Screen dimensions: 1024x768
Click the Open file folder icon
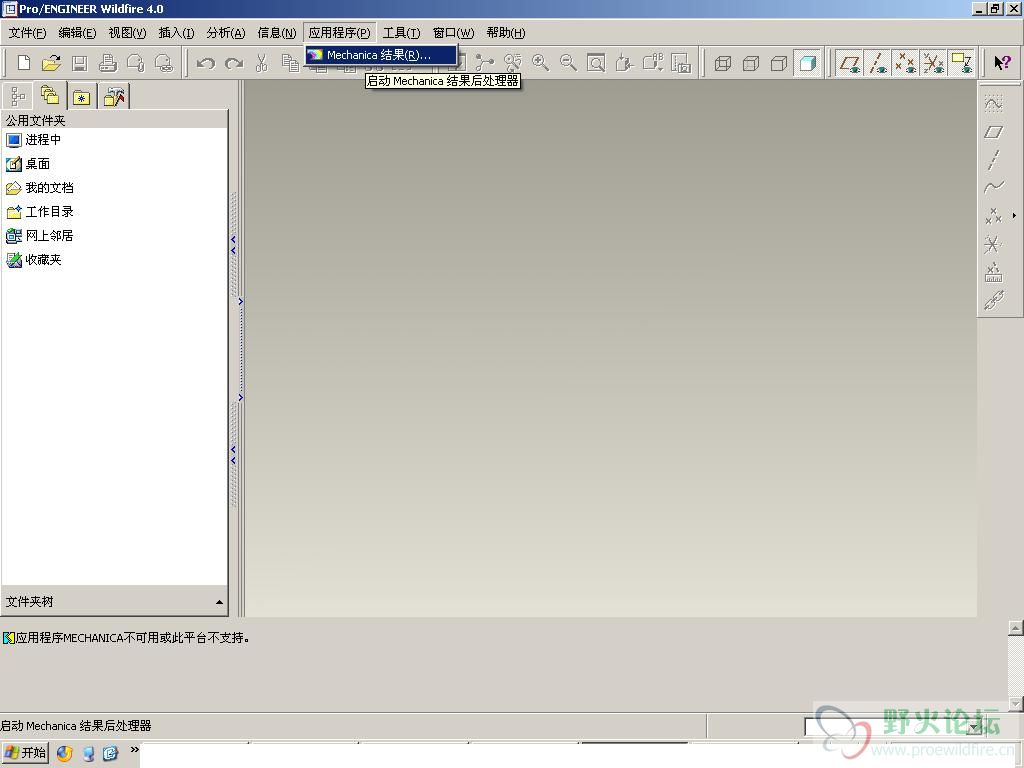51,63
